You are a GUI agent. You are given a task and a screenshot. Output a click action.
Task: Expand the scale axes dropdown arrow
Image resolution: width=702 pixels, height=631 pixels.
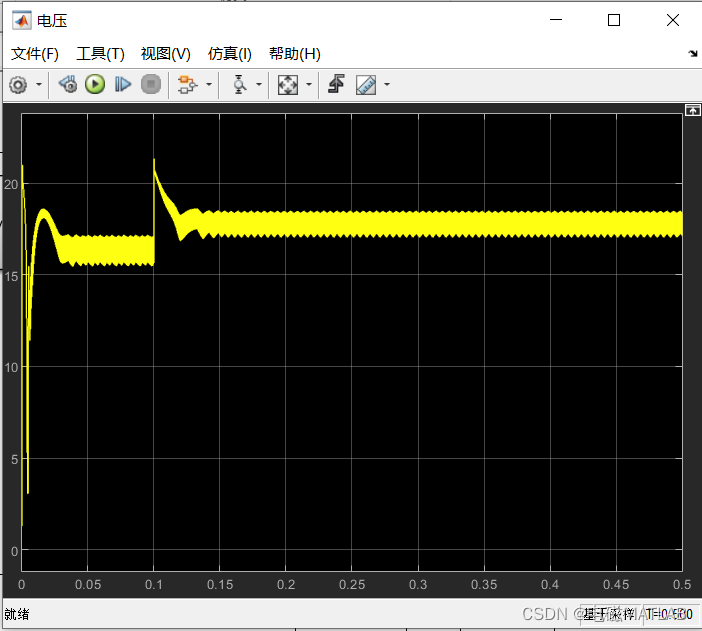(x=309, y=85)
